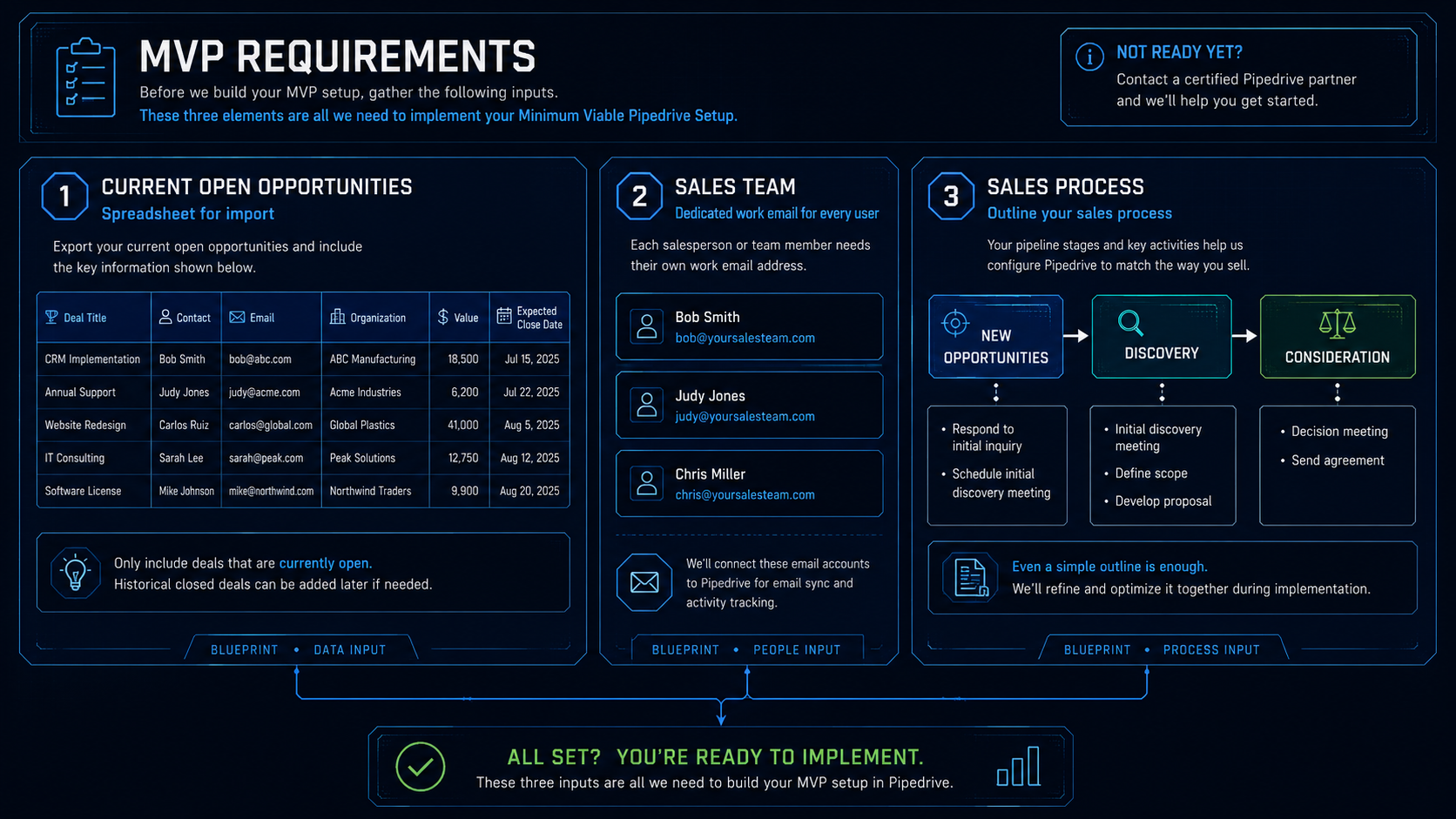The width and height of the screenshot is (1456, 819).
Task: Click 'Respond to initial inquiry' activity
Action: pyautogui.click(x=988, y=438)
